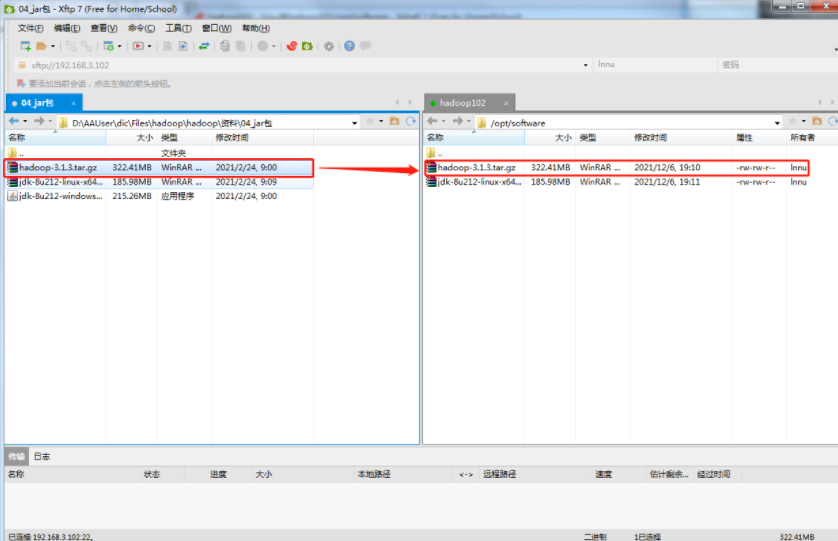Click the Open session folder icon
The image size is (838, 541).
pyautogui.click(x=41, y=46)
